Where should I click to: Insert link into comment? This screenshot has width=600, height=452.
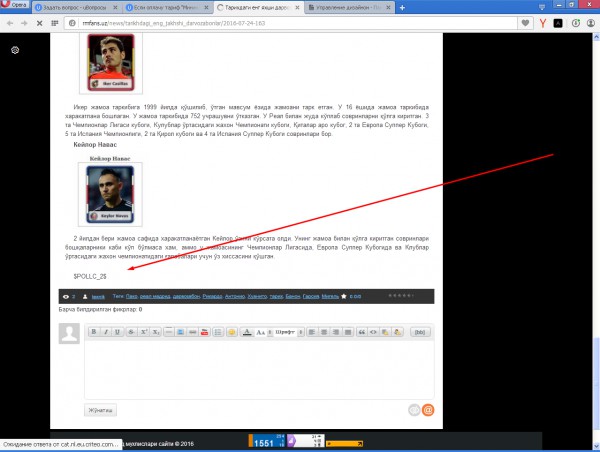click(192, 332)
